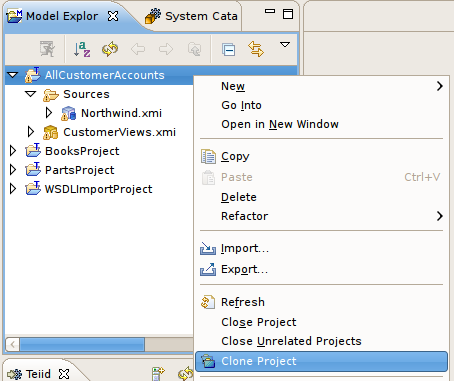Viewport: 454px width, 381px height.
Task: Choose Export... from the context menu
Action: click(x=321, y=269)
